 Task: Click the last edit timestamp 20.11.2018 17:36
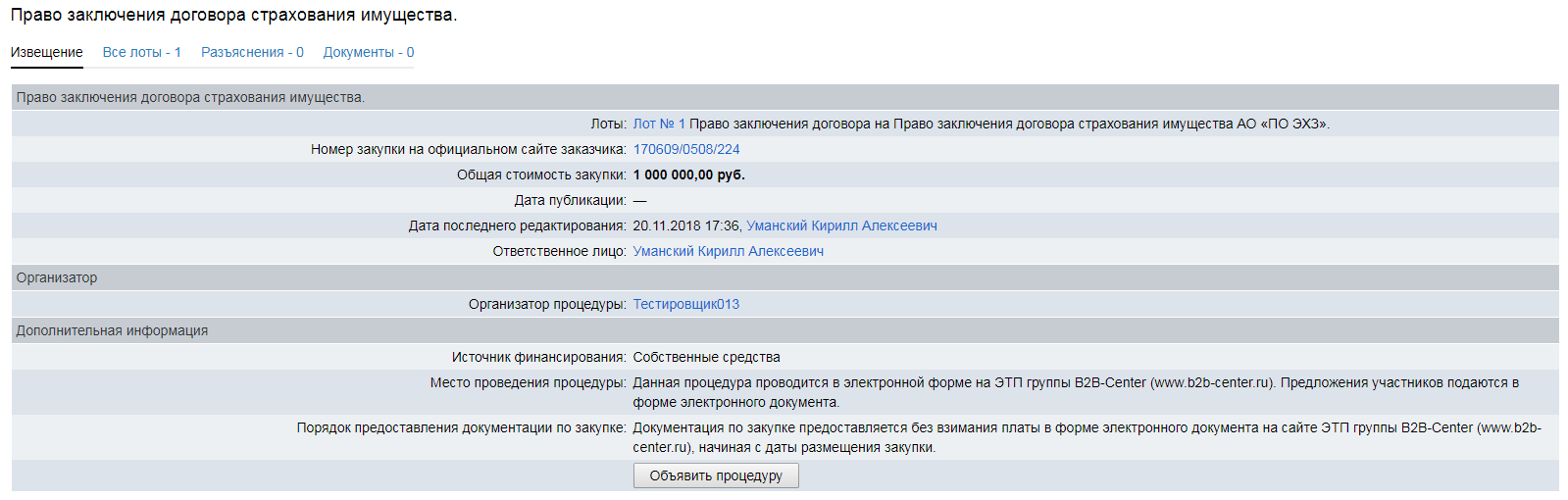(685, 225)
